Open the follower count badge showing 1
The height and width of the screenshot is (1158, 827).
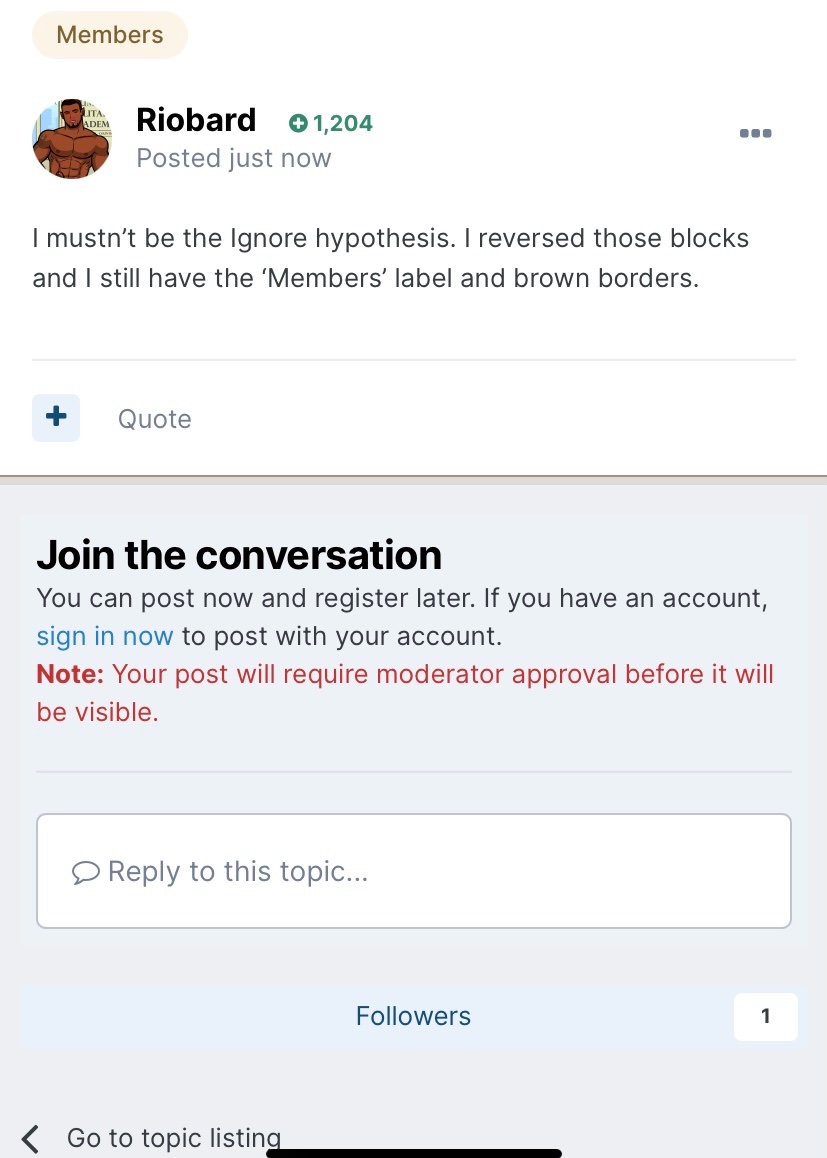point(765,1016)
